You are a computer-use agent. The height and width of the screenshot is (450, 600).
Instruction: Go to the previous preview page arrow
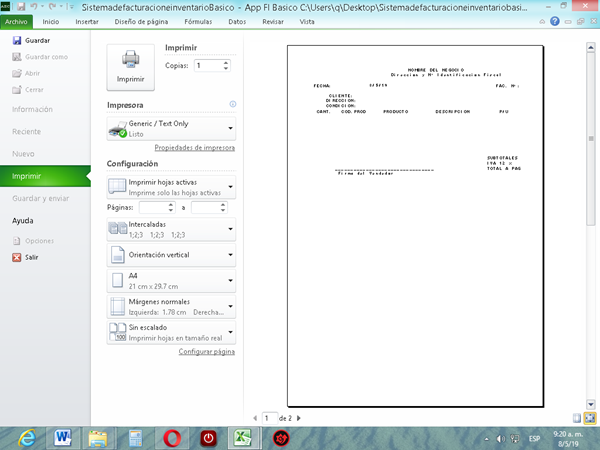(x=255, y=418)
